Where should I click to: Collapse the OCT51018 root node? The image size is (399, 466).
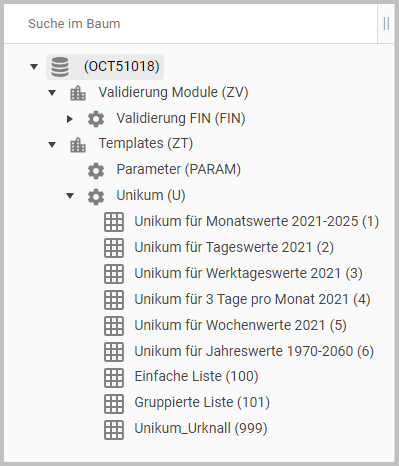coord(34,67)
